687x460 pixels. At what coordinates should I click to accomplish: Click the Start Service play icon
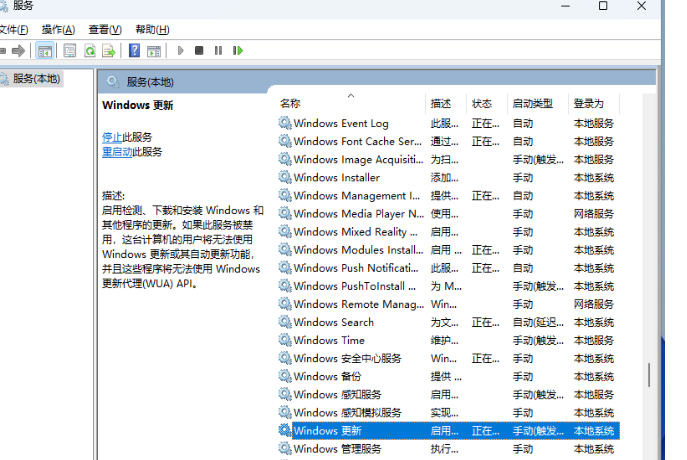(181, 51)
